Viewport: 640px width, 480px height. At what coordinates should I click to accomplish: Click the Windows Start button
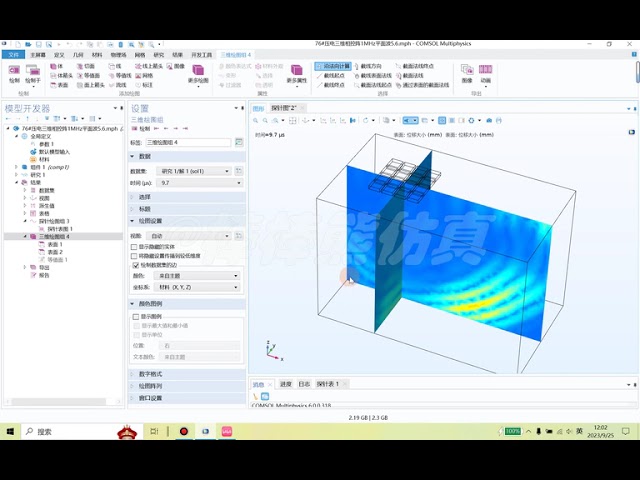click(10, 431)
